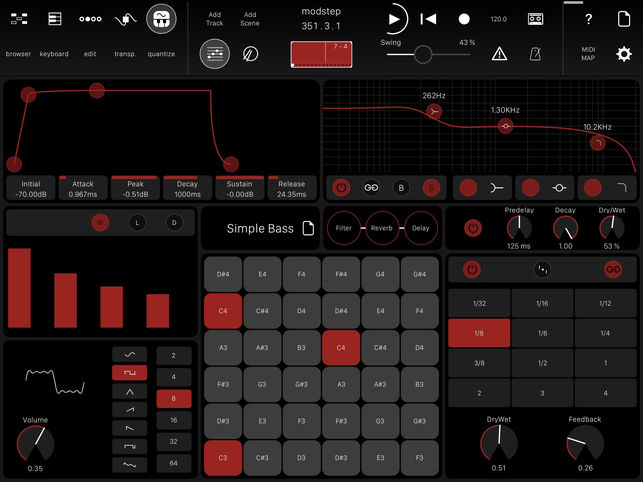Screen dimensions: 643x482
Task: Select the W waveform tab
Action: 100,223
